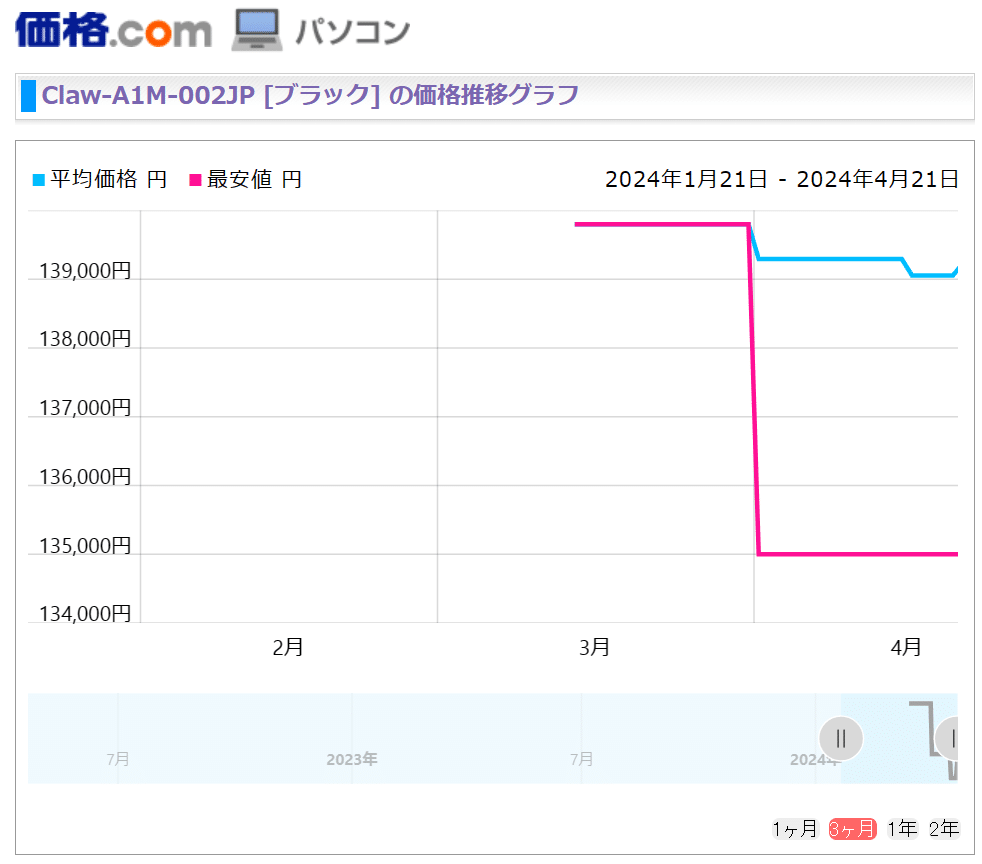Click the 2023年 marker in the navigator

point(351,759)
